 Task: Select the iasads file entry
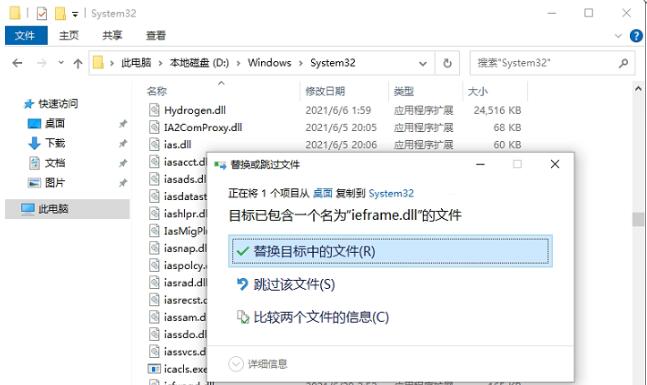(185, 179)
